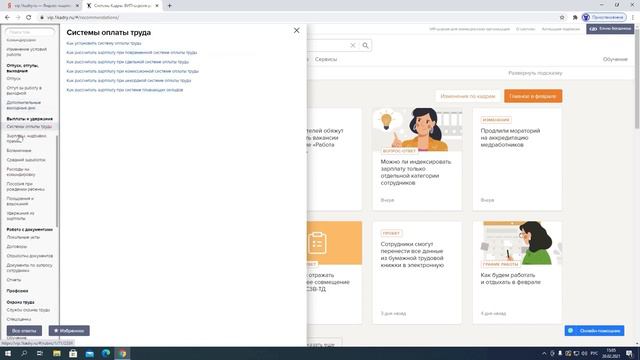Open Windows taskbar search
The width and height of the screenshot is (640, 360).
pos(24,353)
